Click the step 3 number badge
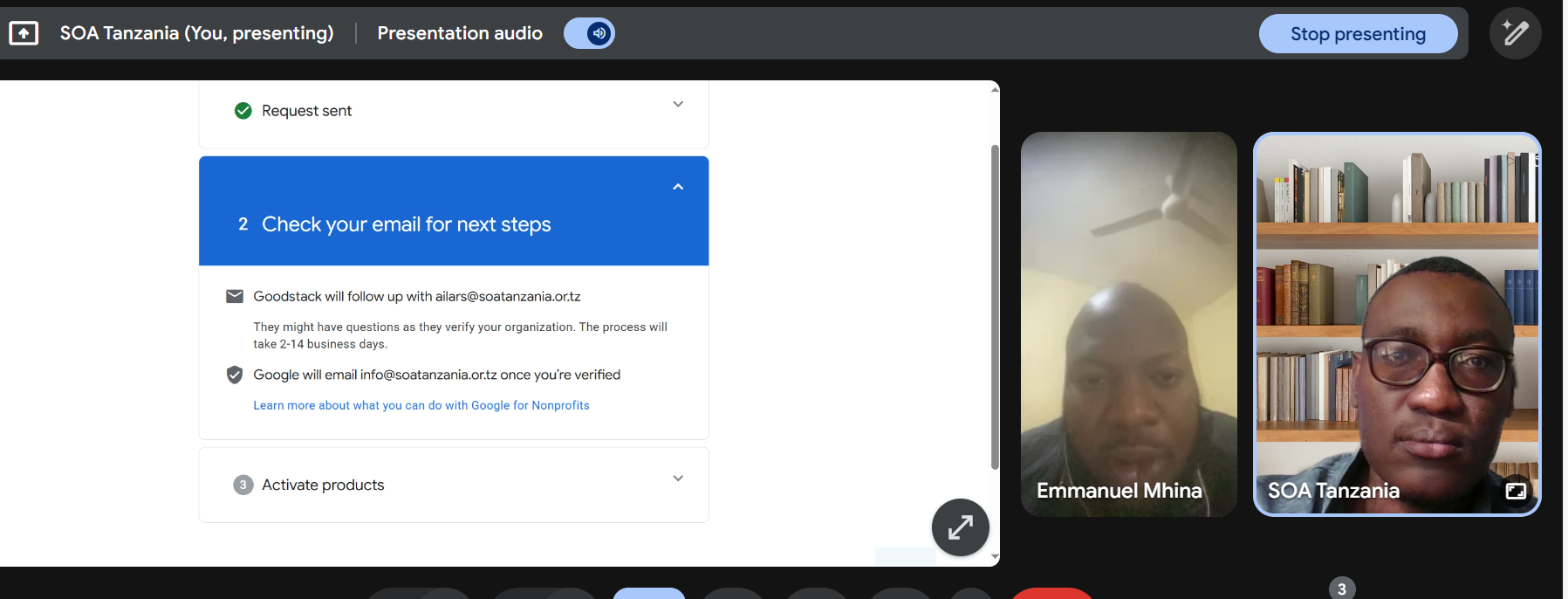1568x599 pixels. [243, 485]
